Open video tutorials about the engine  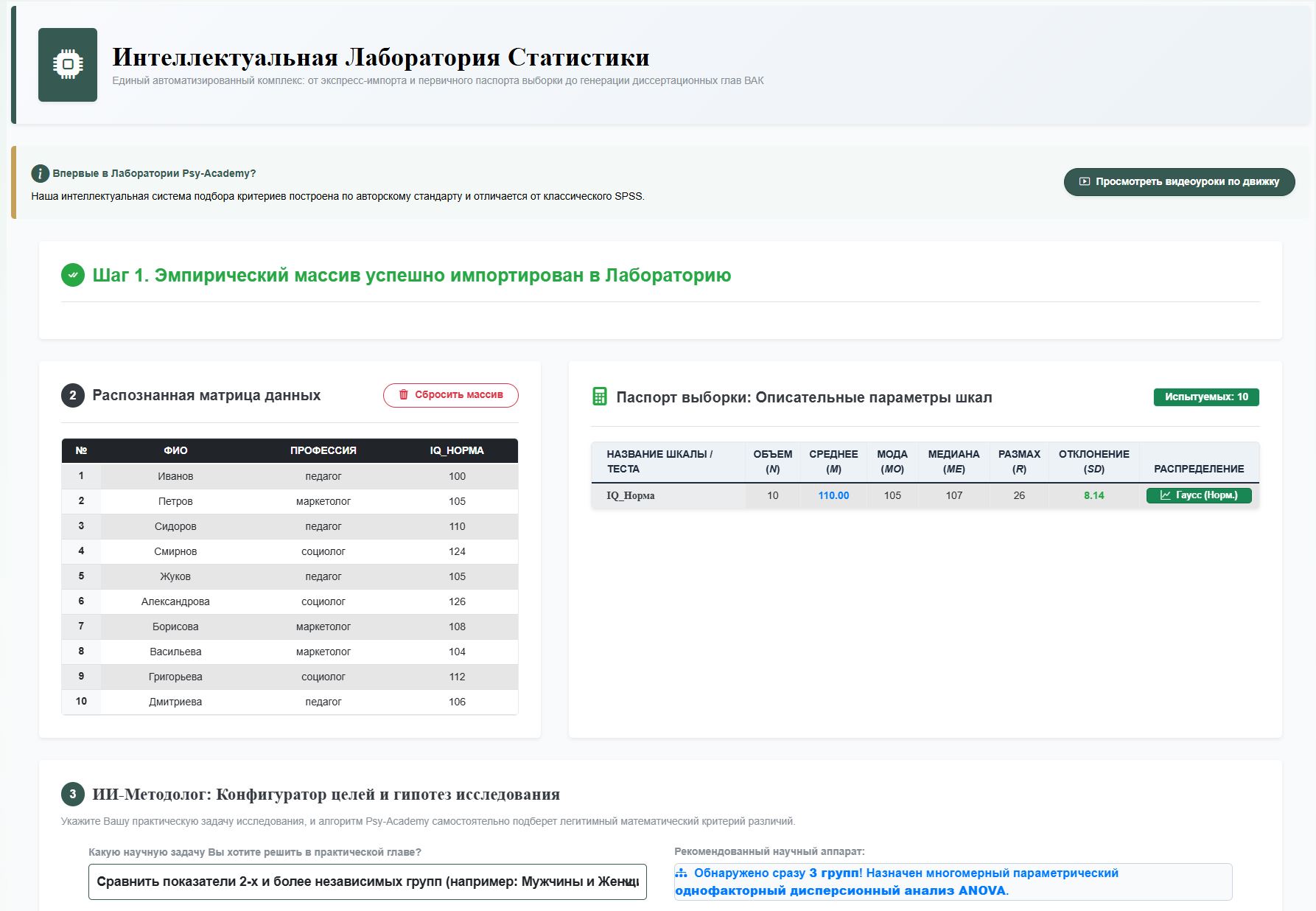click(x=1179, y=181)
